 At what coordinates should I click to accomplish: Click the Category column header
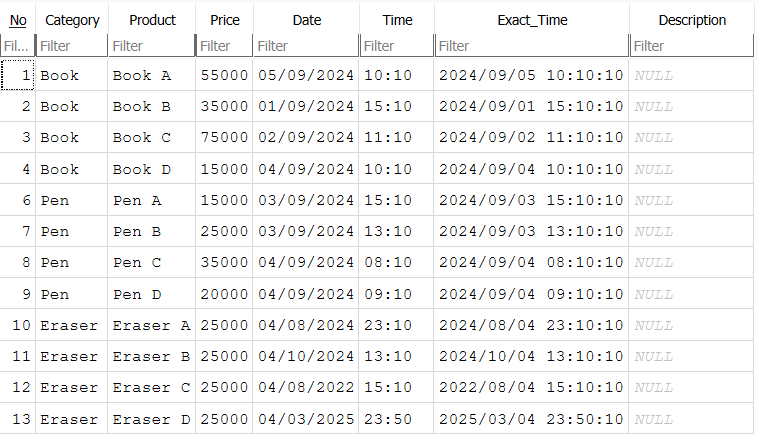click(x=72, y=20)
